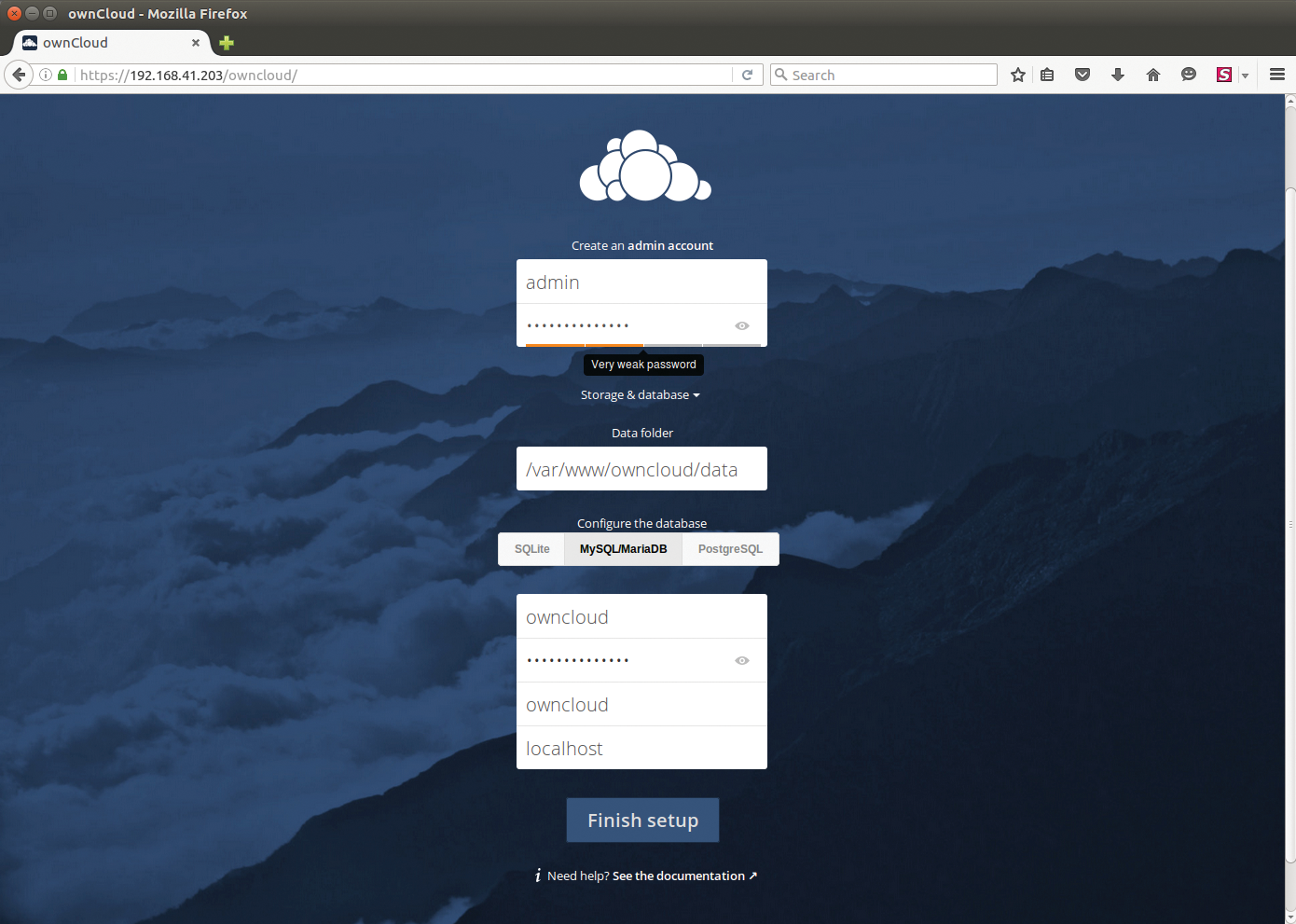The image size is (1296, 924).
Task: Open the search bar magnifier dropdown
Action: [x=782, y=75]
